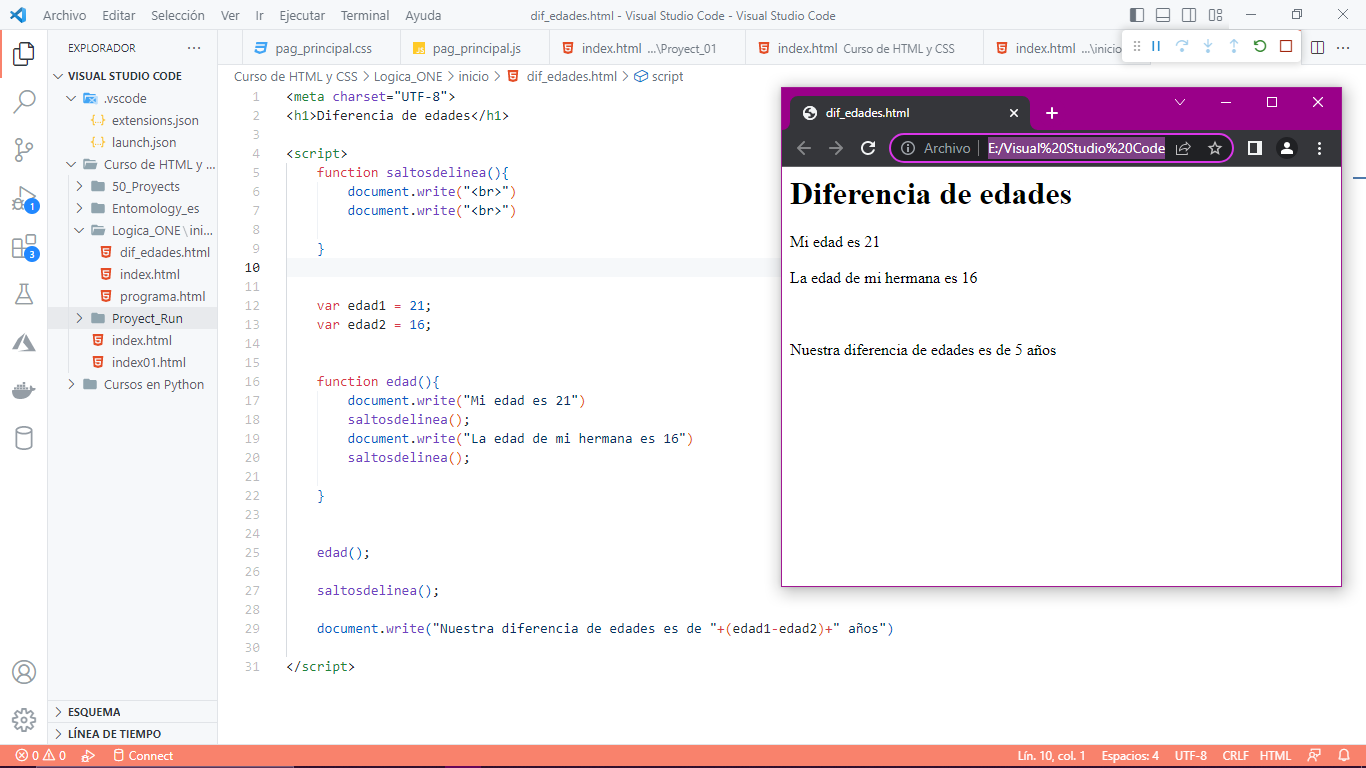Bookmark this page with the star icon
The height and width of the screenshot is (768, 1366).
point(1215,148)
